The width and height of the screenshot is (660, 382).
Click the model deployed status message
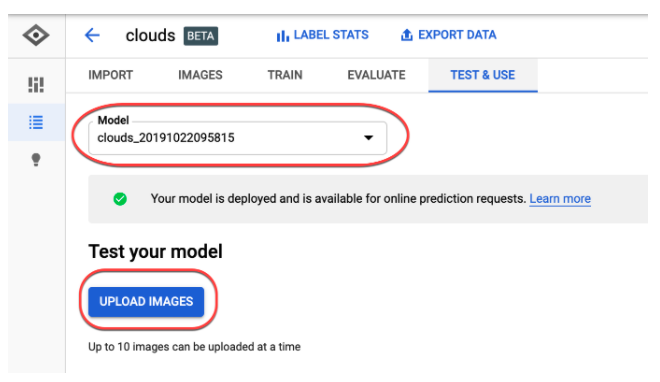(x=338, y=199)
